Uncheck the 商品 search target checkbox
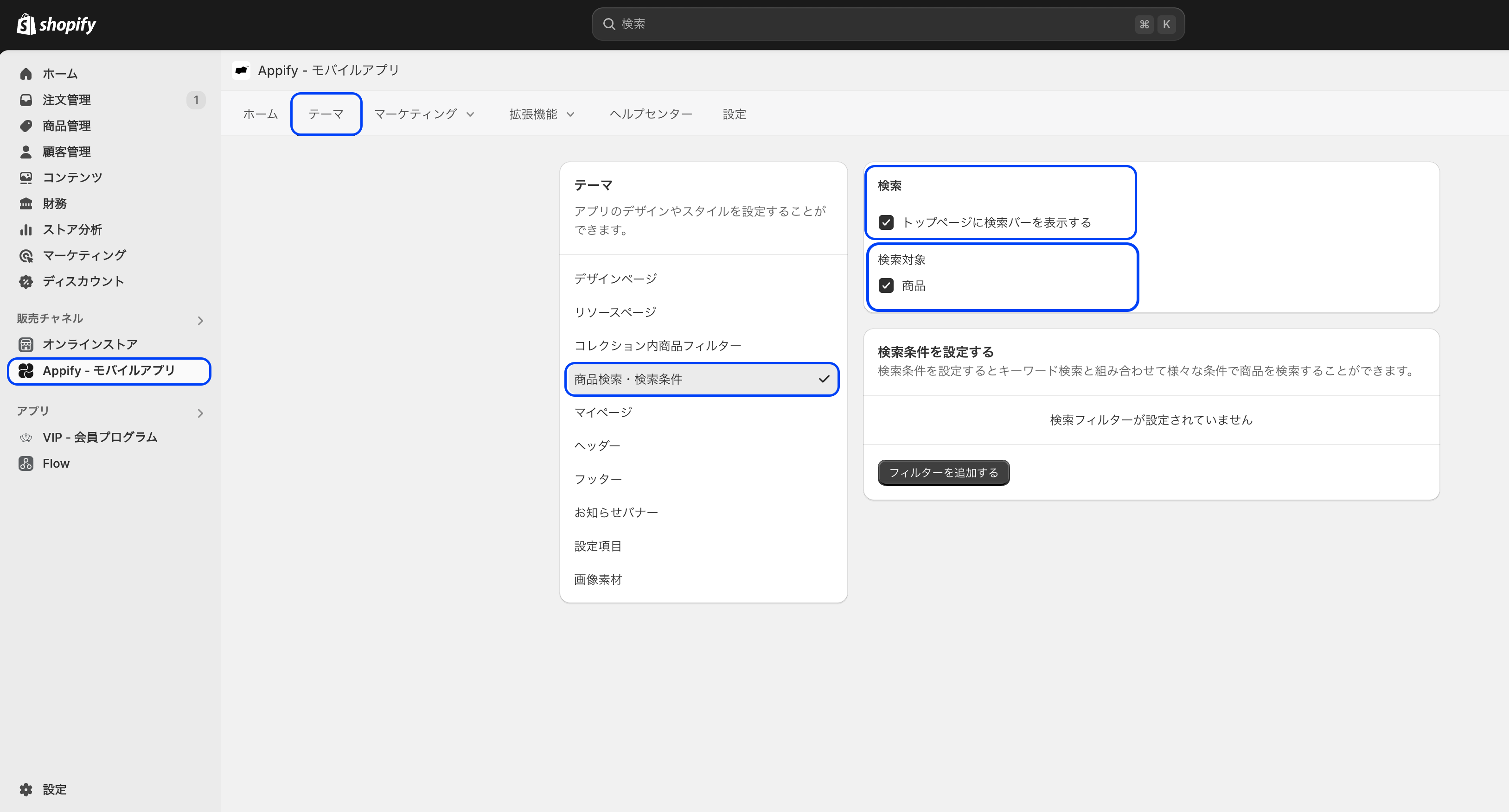Viewport: 1509px width, 812px height. [886, 285]
